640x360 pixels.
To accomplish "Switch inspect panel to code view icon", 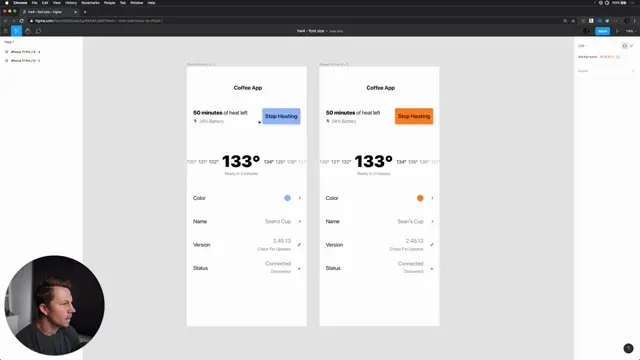I will (x=625, y=46).
